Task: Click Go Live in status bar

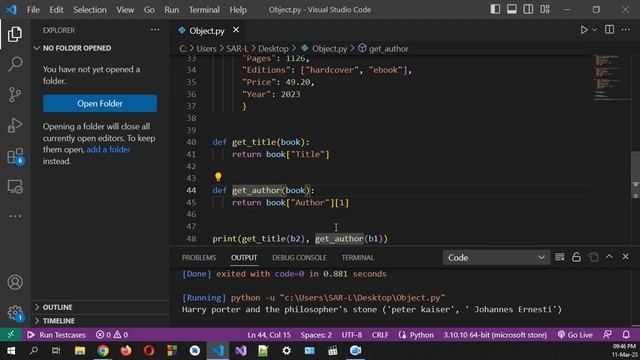Action: tap(575, 335)
